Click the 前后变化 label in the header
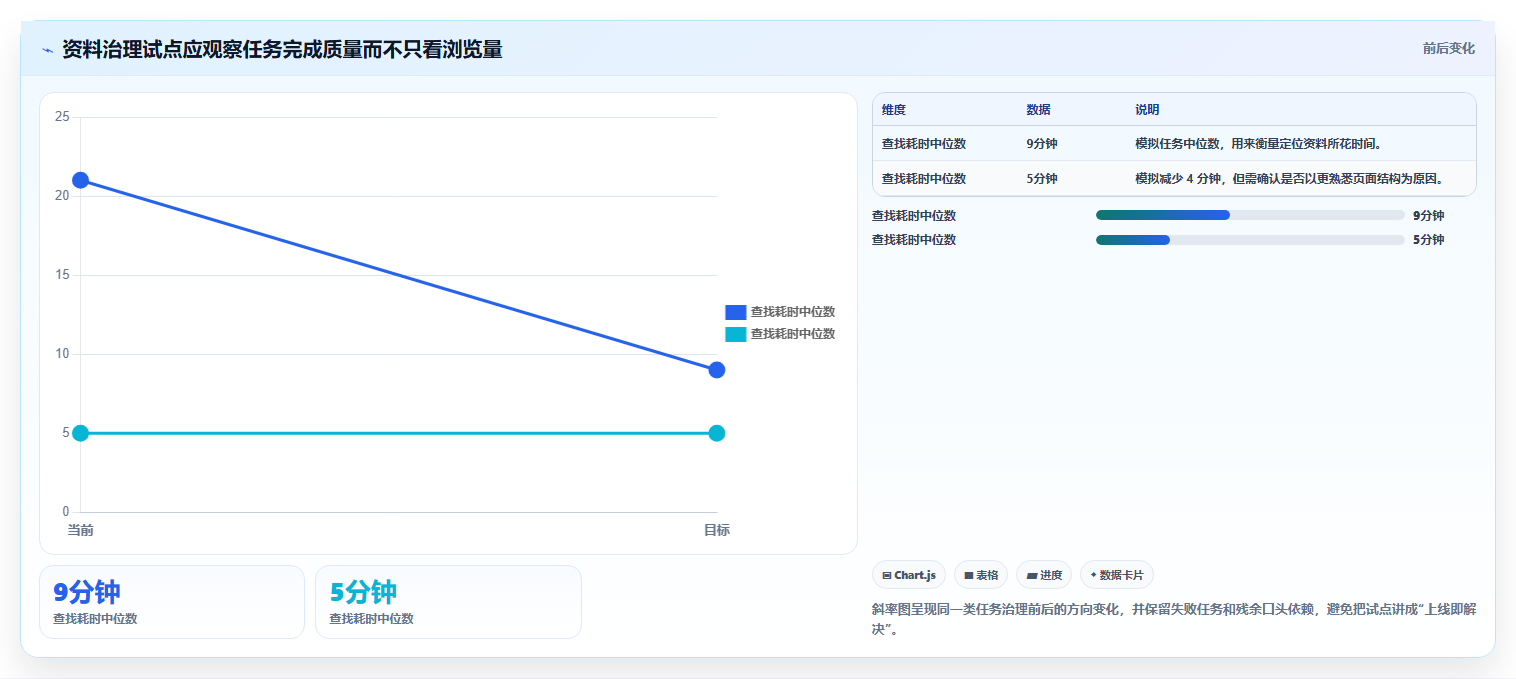 coord(1448,49)
